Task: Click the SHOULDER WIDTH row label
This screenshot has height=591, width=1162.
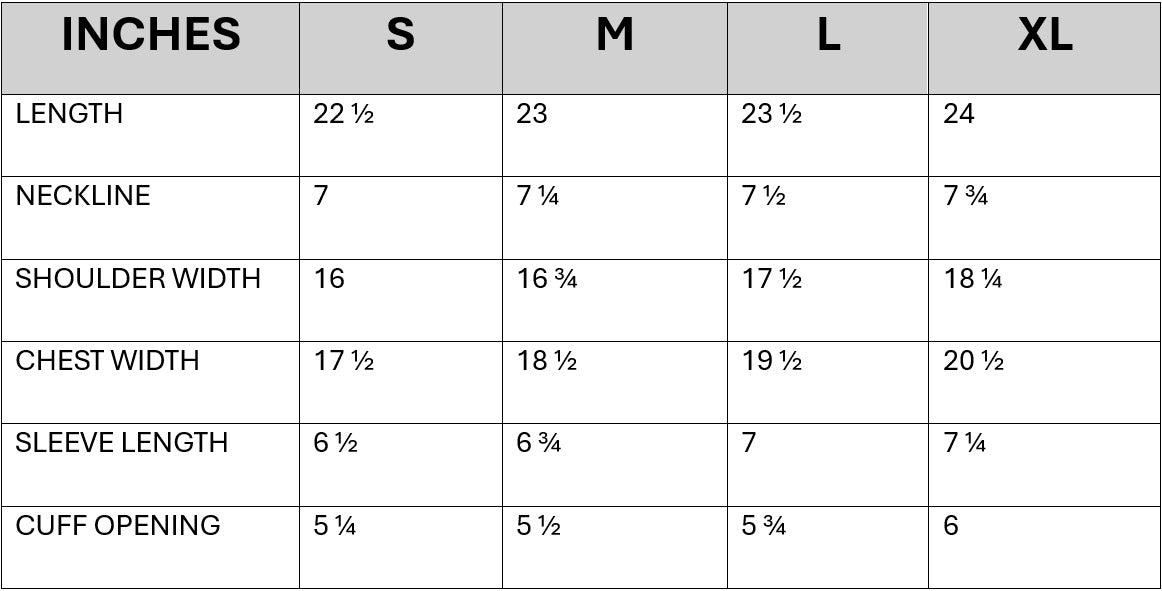Action: 138,279
